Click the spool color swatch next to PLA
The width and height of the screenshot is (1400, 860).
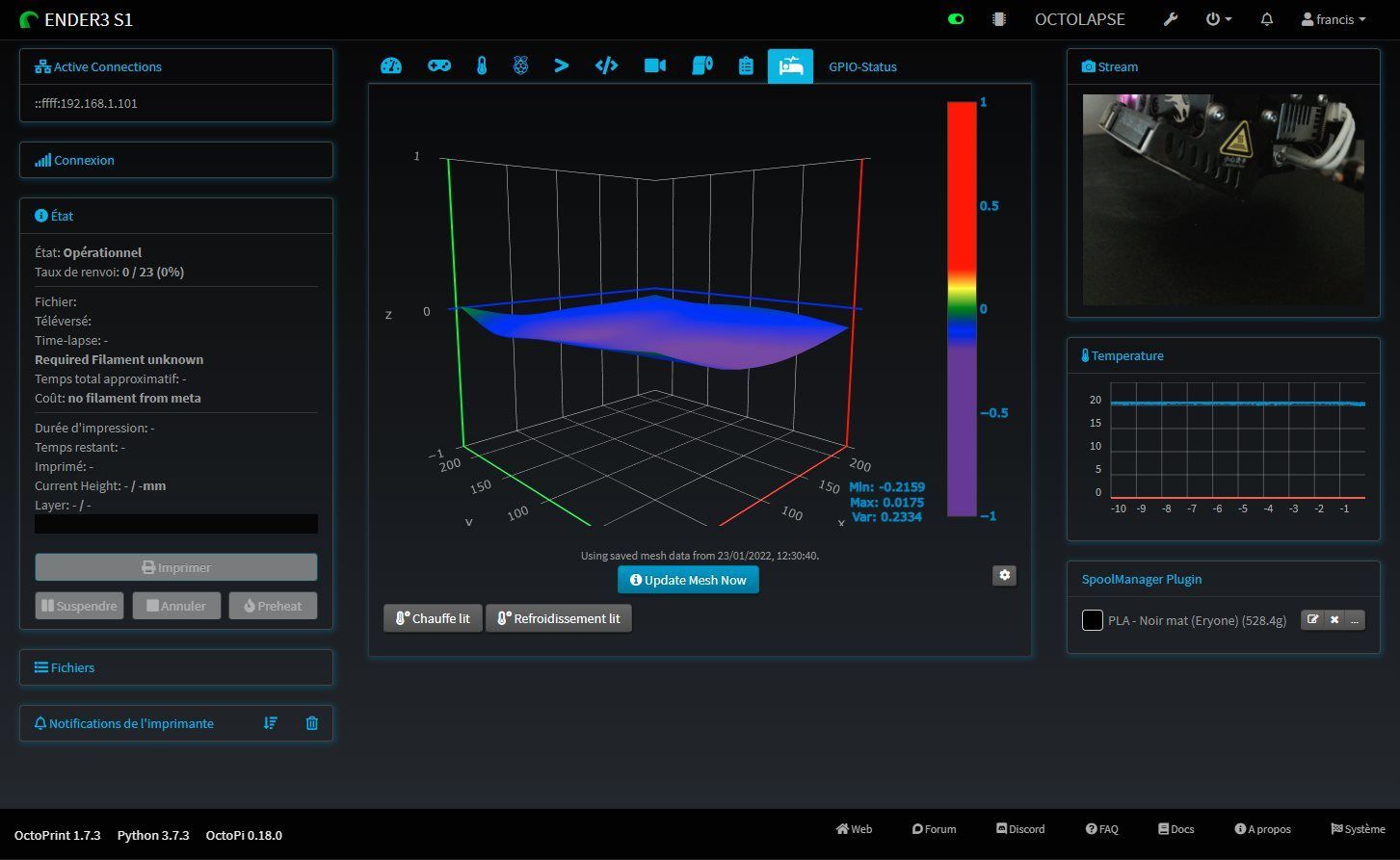[x=1092, y=620]
